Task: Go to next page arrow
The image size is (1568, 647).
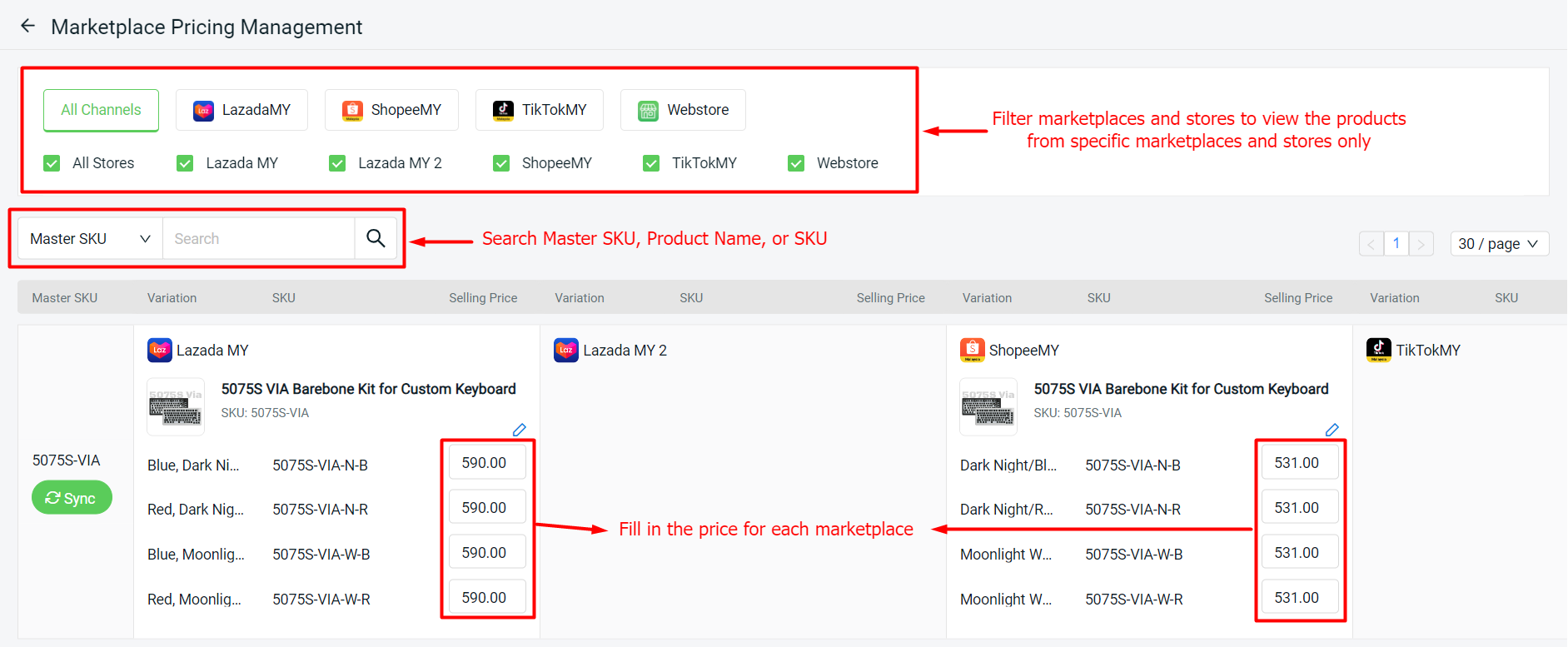Action: pyautogui.click(x=1421, y=244)
